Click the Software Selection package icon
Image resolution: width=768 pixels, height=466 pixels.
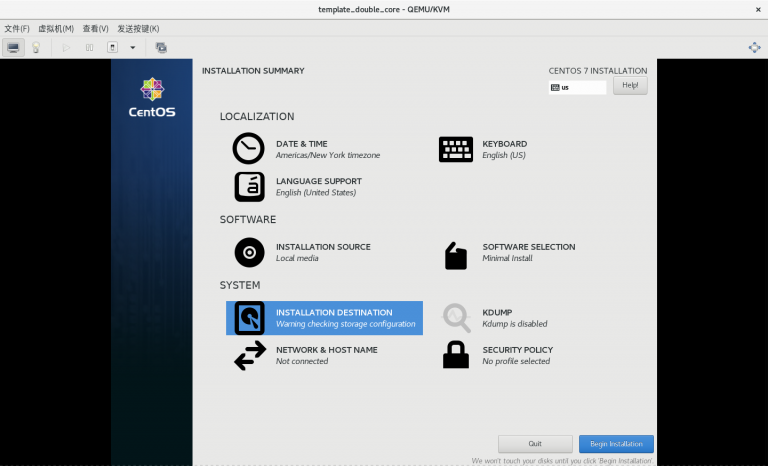(x=456, y=255)
